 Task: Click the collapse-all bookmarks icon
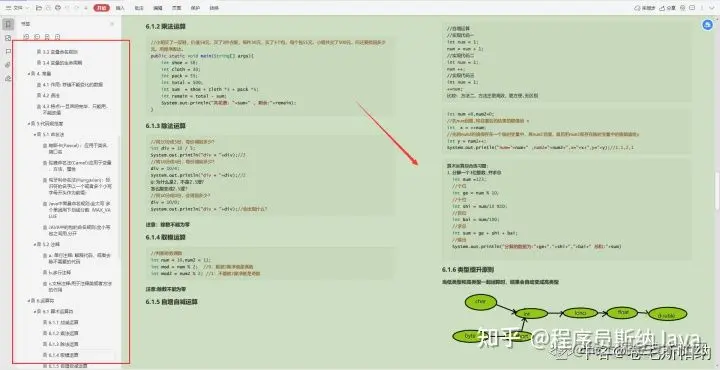pos(37,36)
